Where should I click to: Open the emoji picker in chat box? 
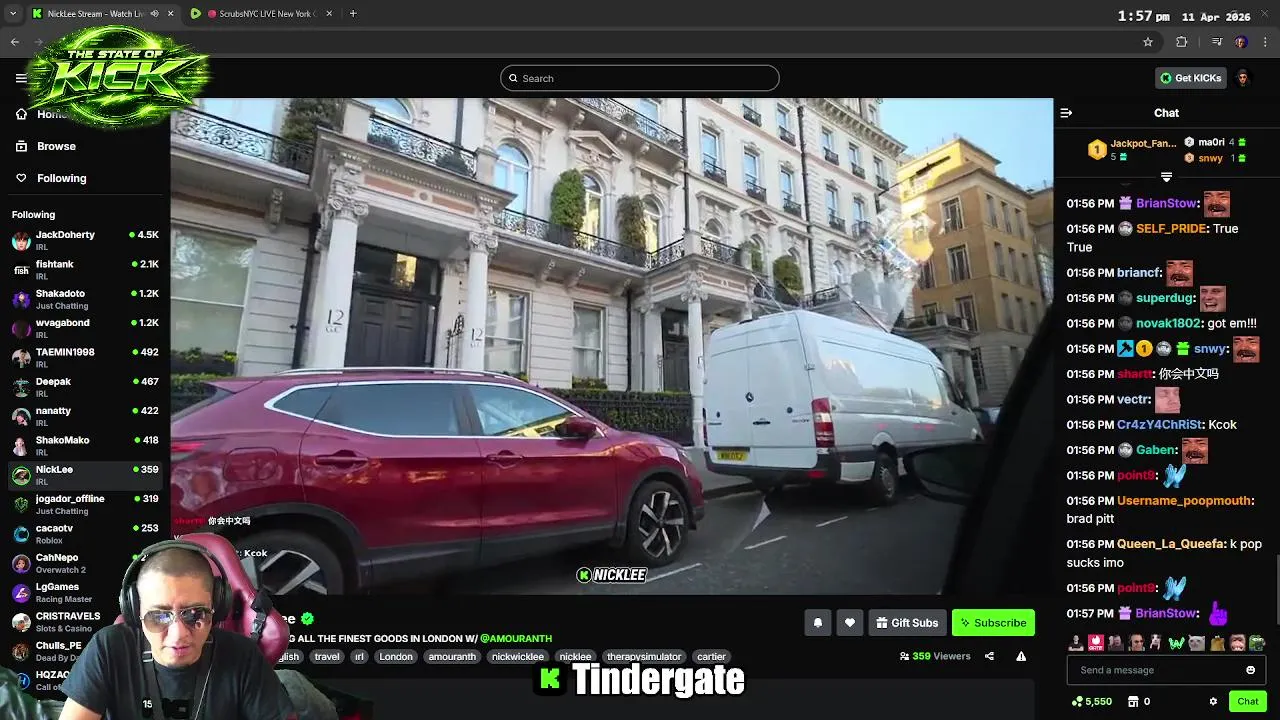click(x=1250, y=670)
